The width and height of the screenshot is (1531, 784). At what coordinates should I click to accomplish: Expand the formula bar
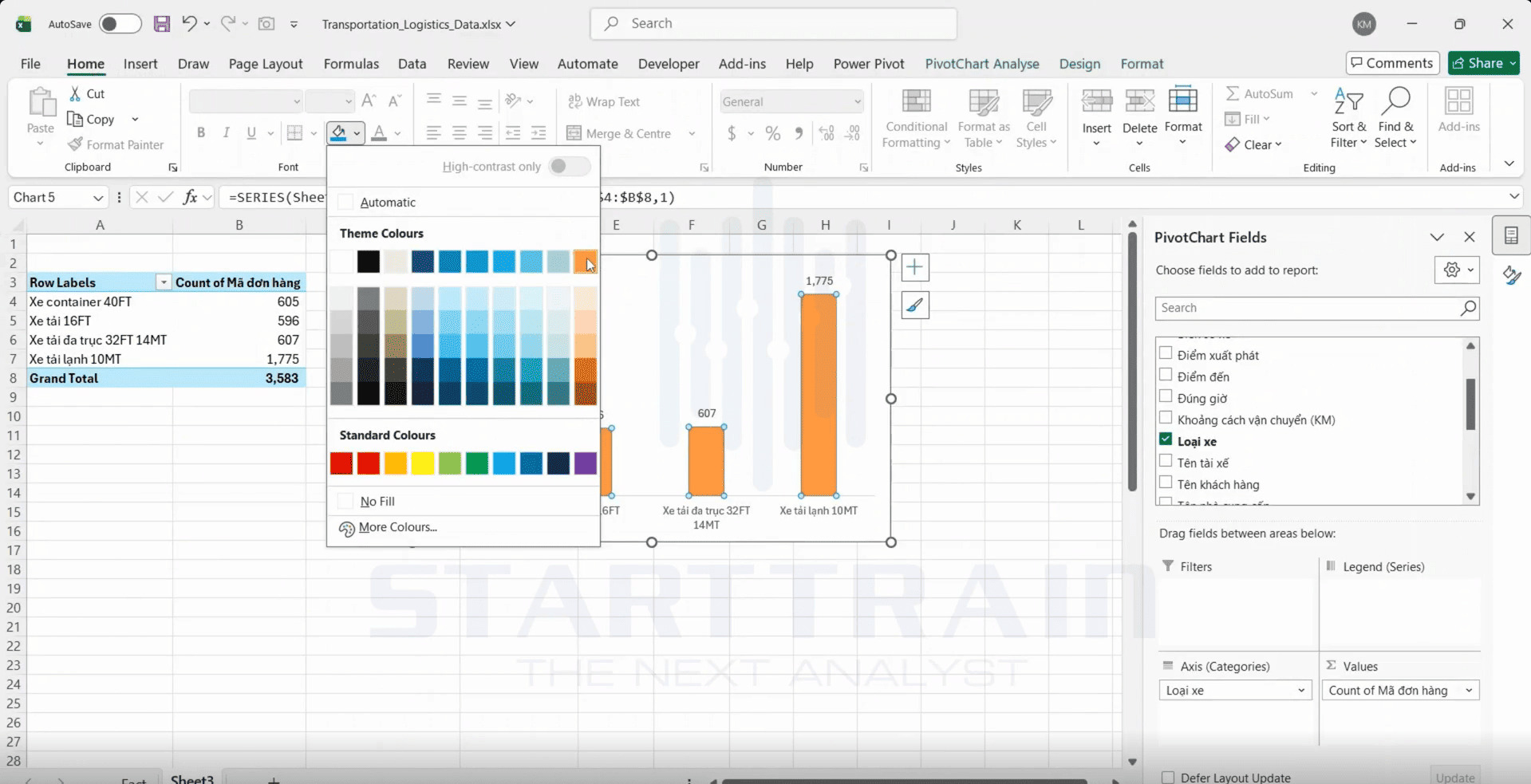pyautogui.click(x=1514, y=197)
